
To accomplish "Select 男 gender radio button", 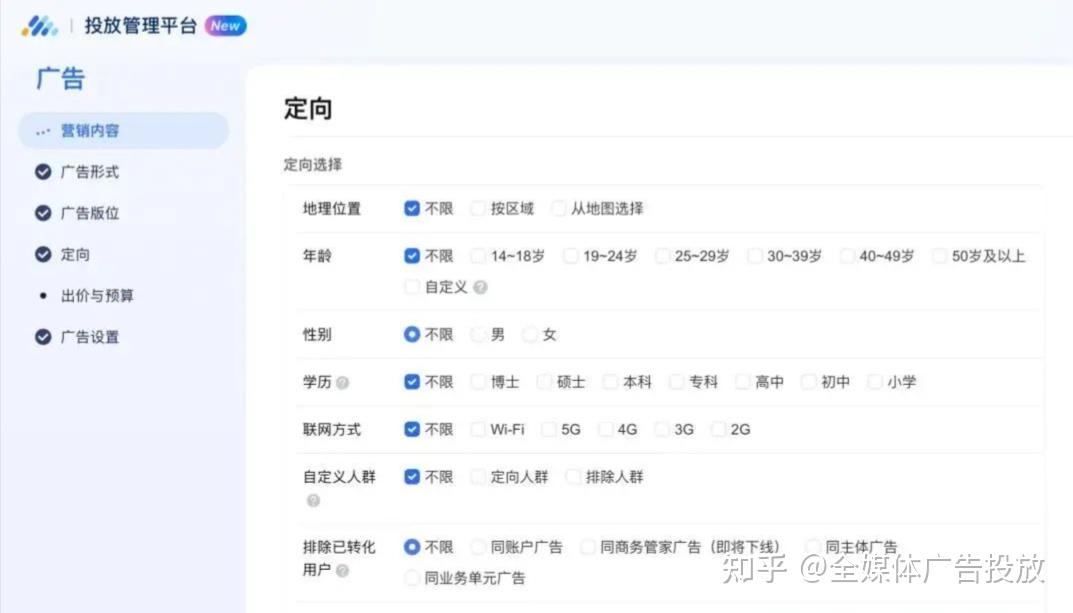I will [x=478, y=335].
